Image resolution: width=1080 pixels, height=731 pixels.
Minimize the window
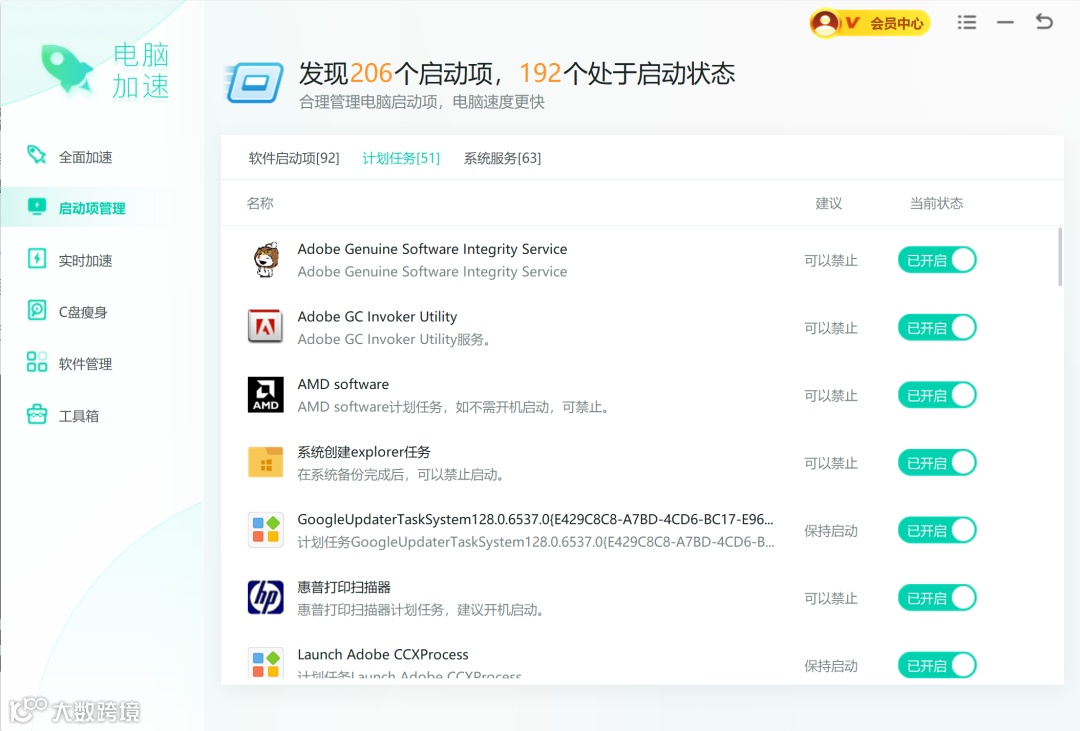point(1005,23)
